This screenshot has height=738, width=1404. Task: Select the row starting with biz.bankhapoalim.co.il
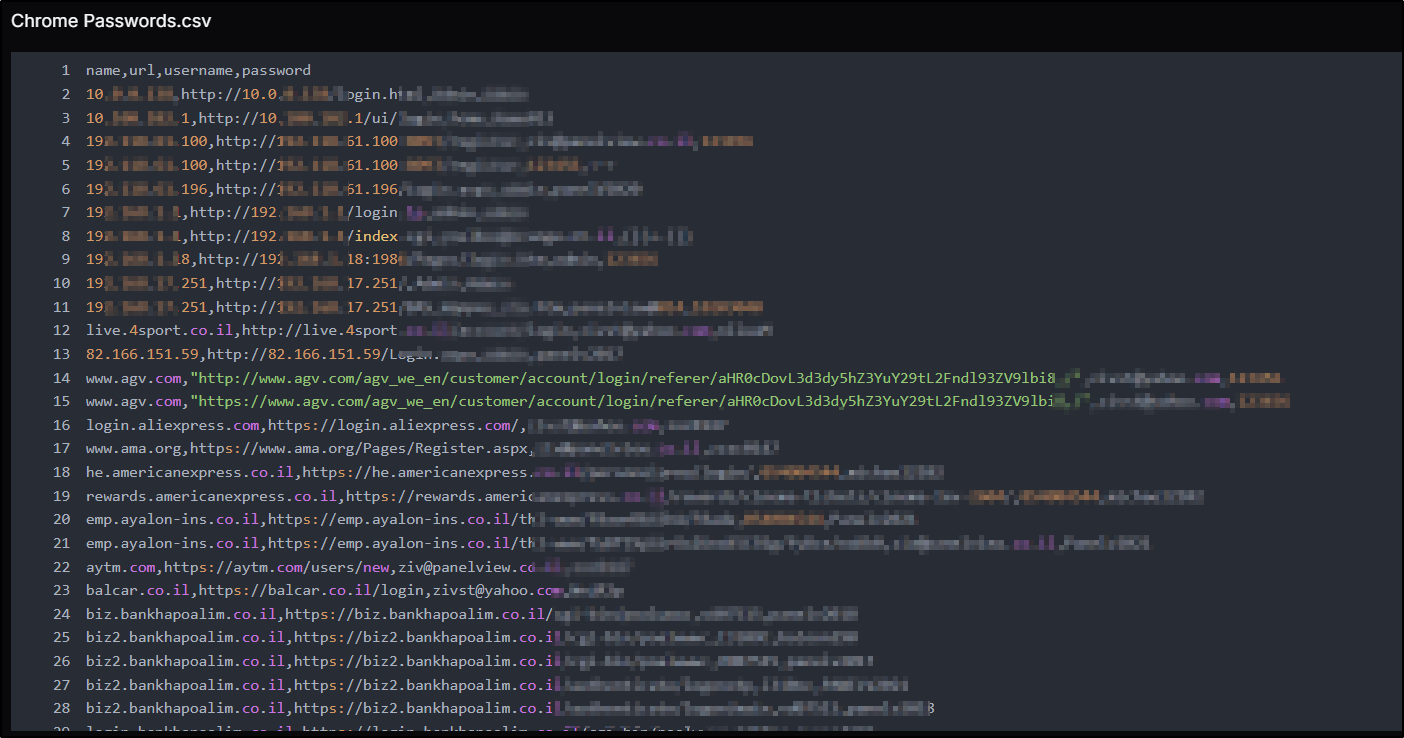(x=472, y=614)
